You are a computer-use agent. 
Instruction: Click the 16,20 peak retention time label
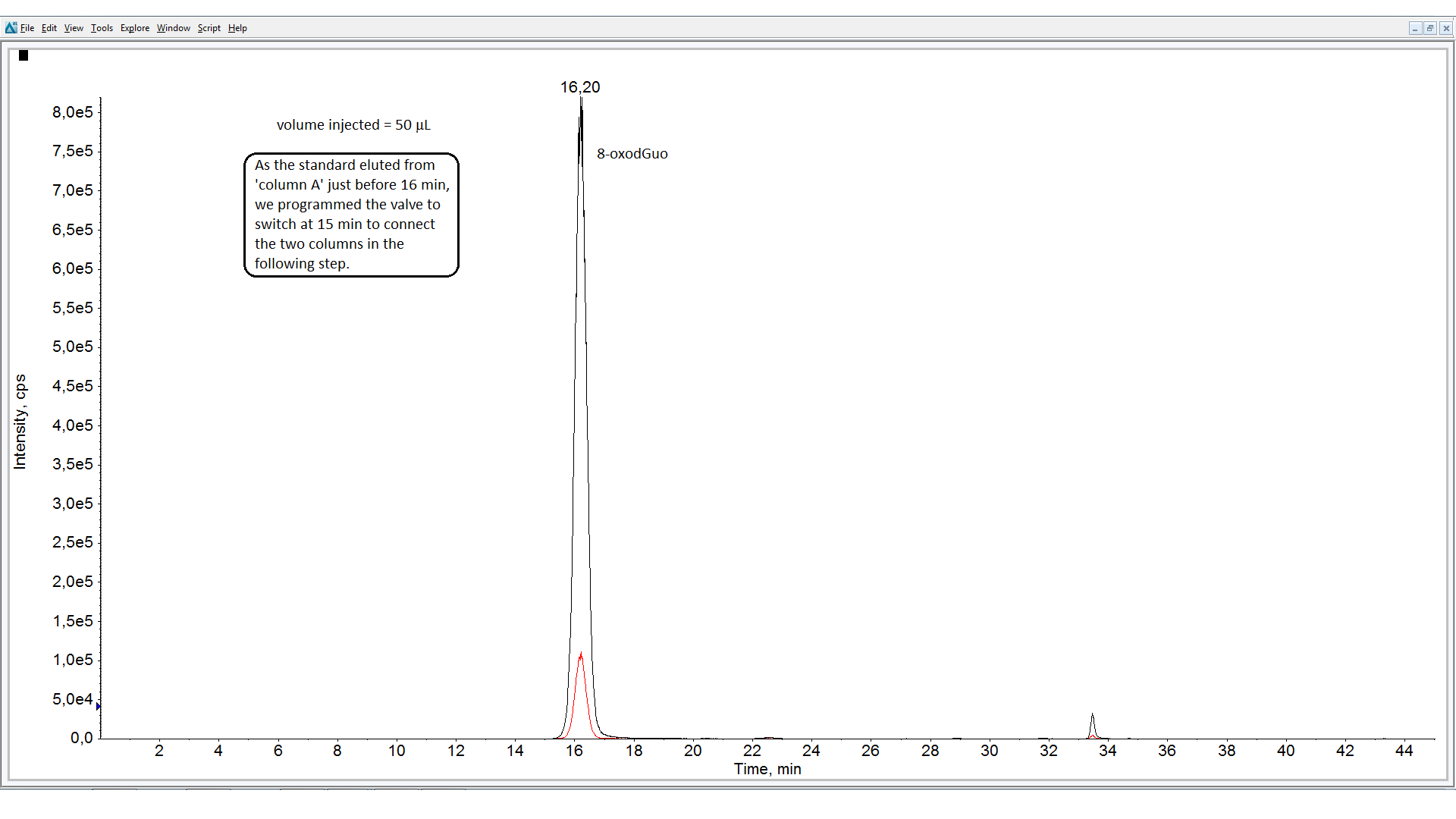[580, 87]
